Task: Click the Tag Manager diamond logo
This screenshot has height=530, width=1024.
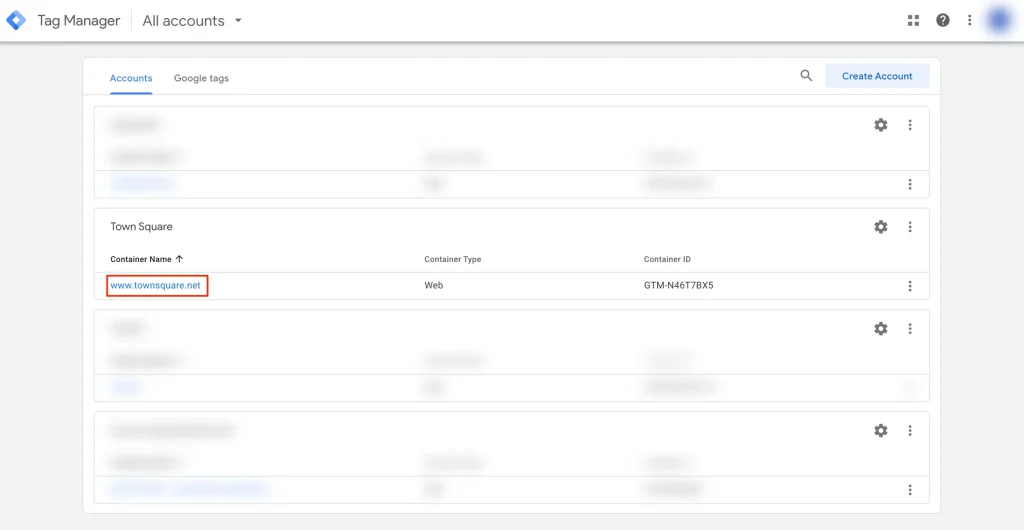Action: [16, 20]
